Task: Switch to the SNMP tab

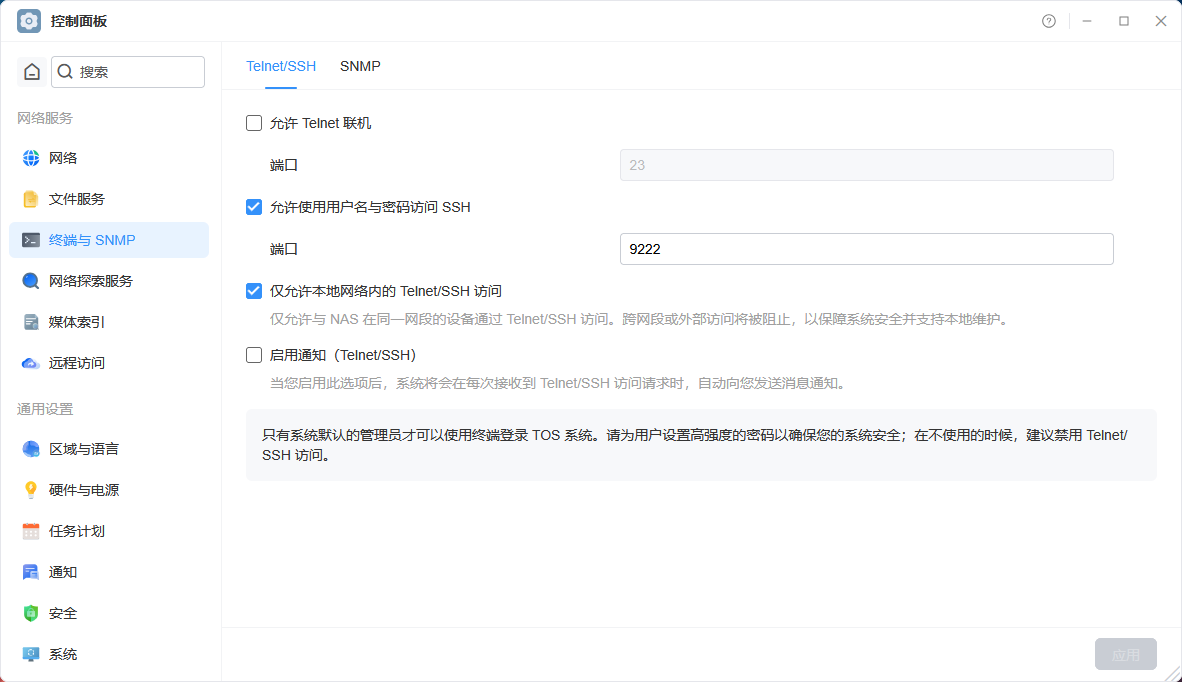Action: pyautogui.click(x=360, y=66)
